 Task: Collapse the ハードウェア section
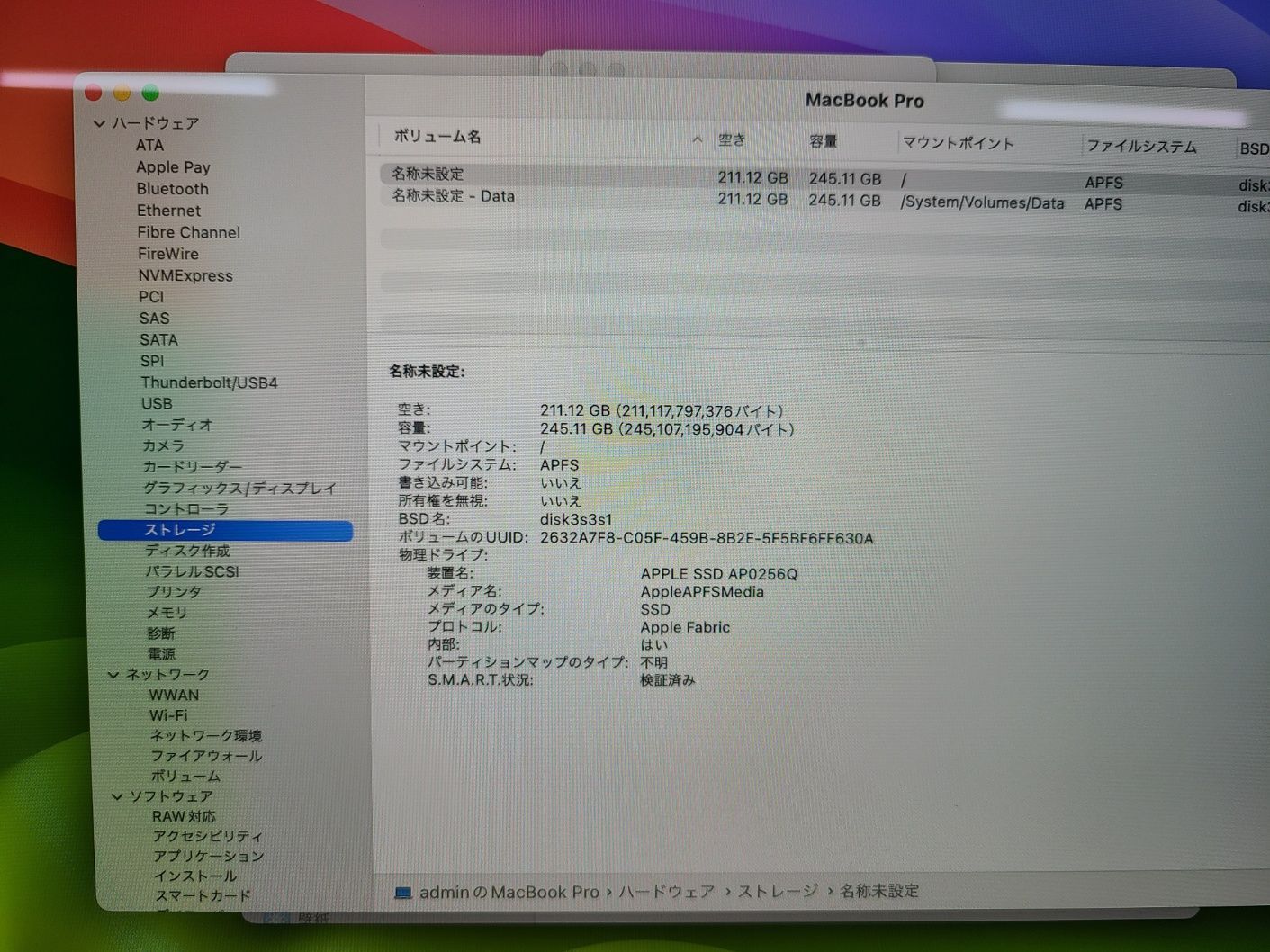click(x=99, y=123)
